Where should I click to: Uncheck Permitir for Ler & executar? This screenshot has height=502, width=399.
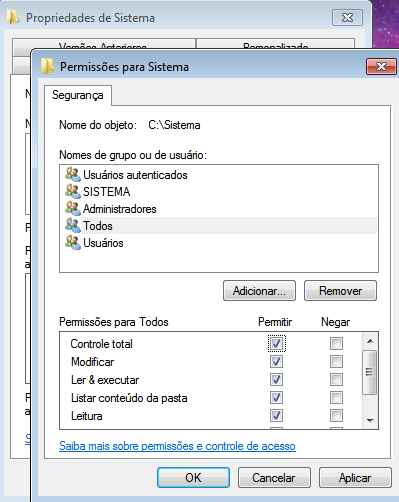click(276, 379)
